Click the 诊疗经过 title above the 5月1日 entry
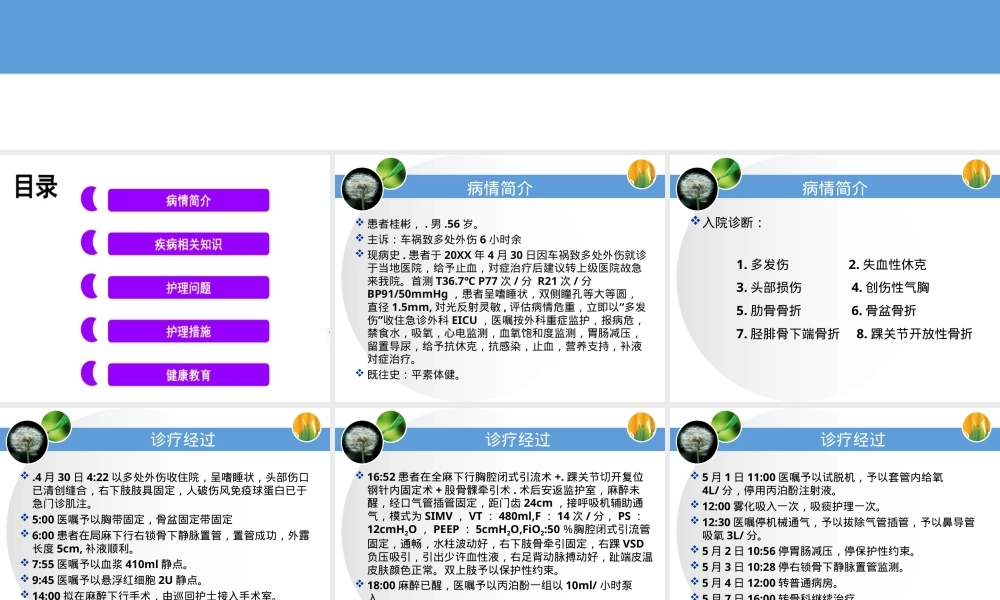This screenshot has width=1000, height=600. [852, 440]
